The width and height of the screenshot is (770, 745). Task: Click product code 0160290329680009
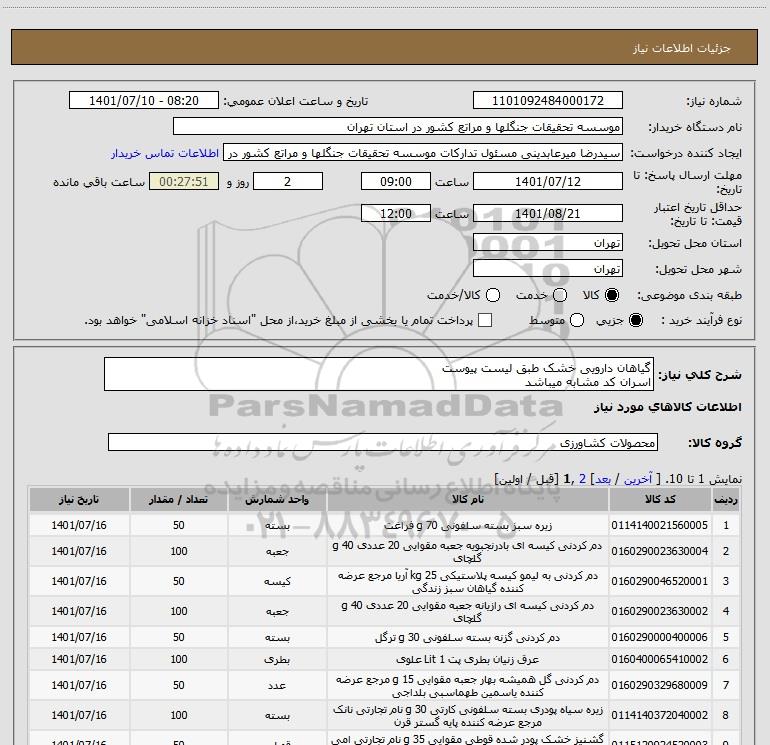(x=660, y=685)
